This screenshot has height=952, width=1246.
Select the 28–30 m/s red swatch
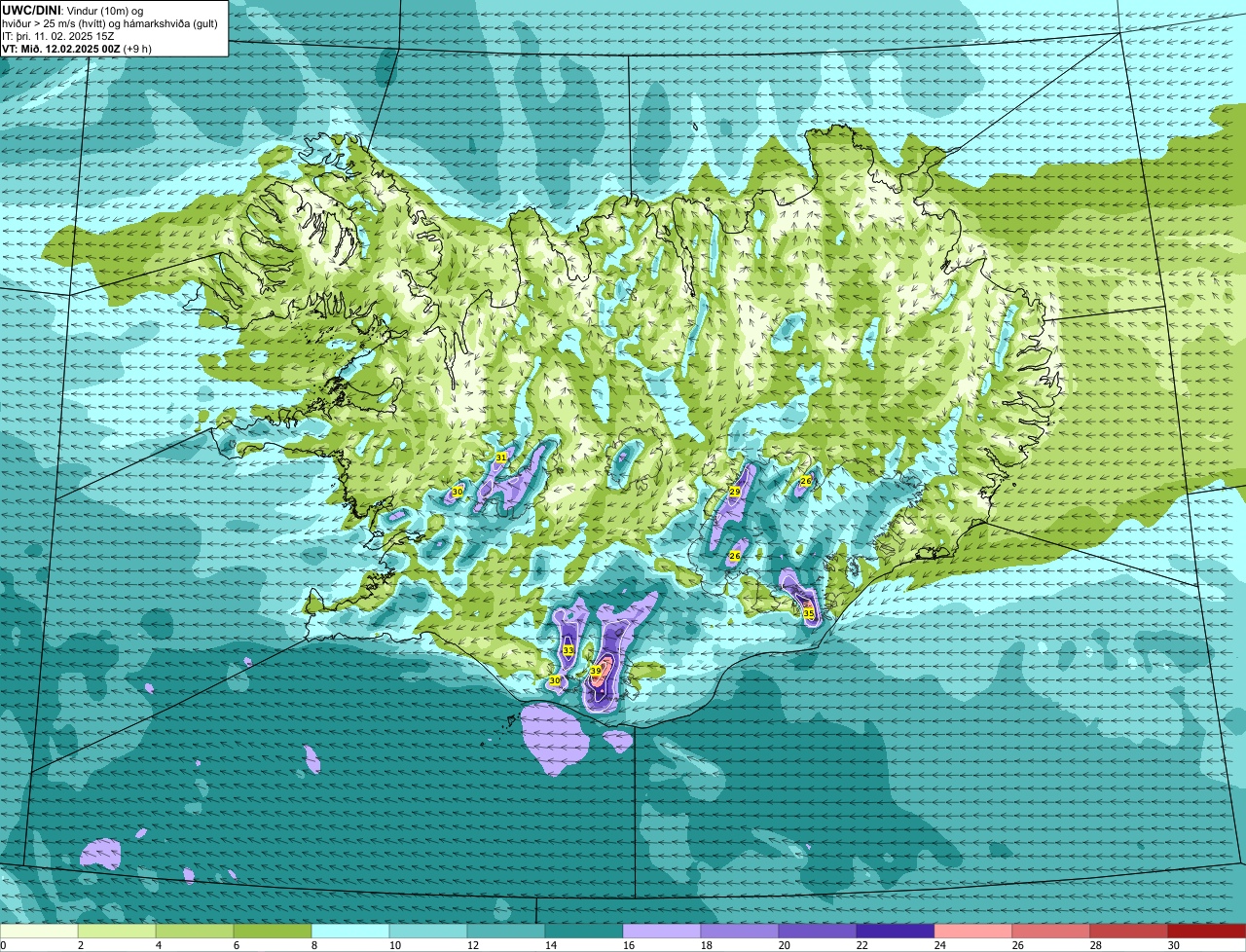(1129, 931)
